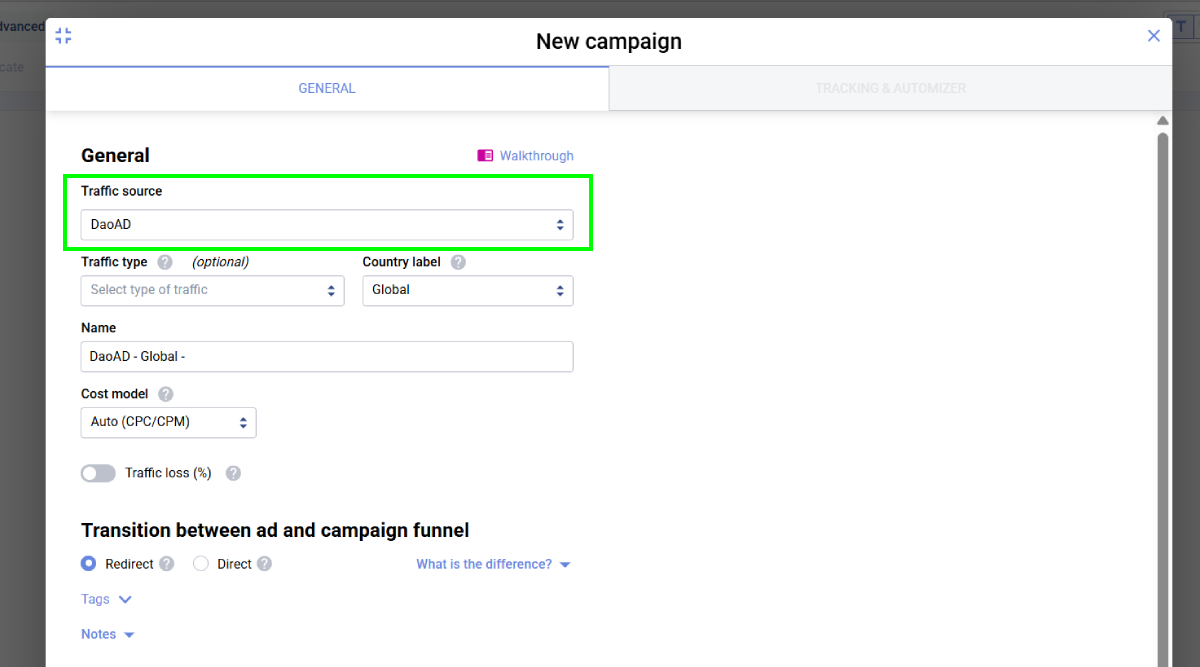
Task: Open the Auto (CPC/CPM) cost model dropdown
Action: point(168,422)
